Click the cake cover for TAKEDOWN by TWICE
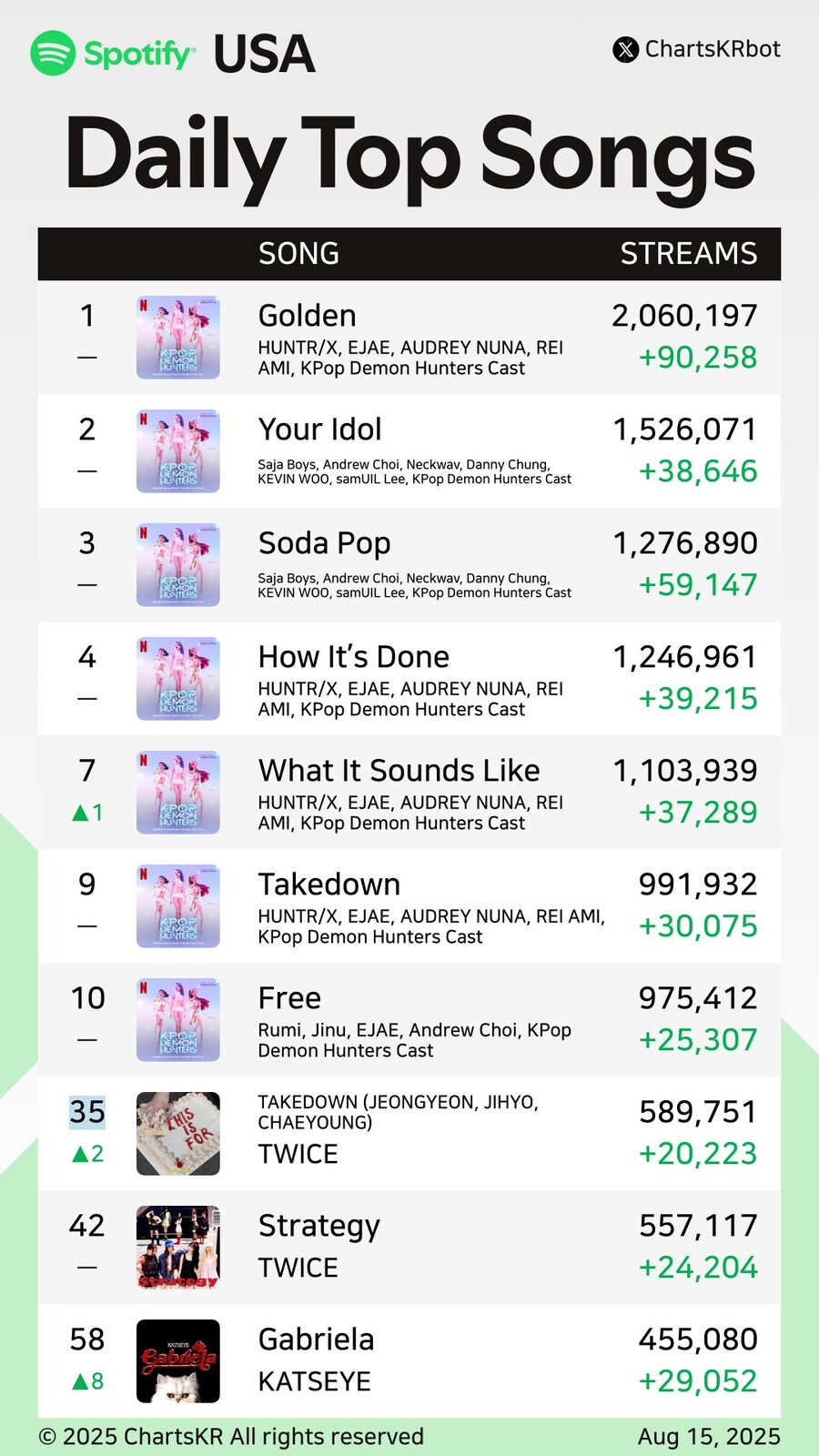The height and width of the screenshot is (1456, 819). coord(178,1134)
